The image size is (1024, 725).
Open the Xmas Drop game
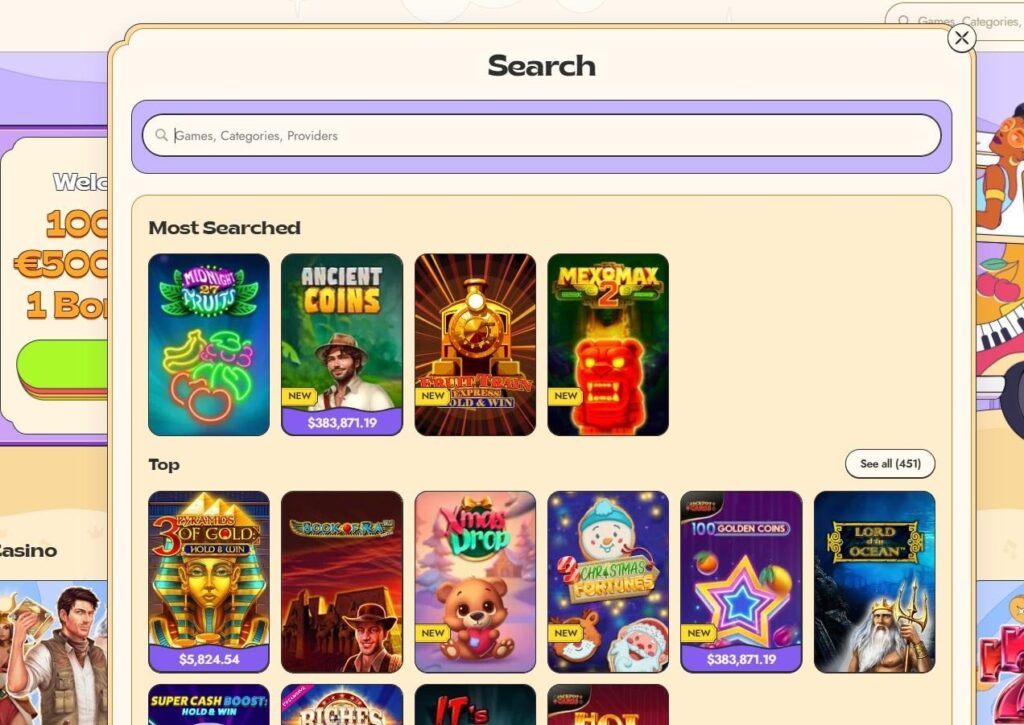coord(475,581)
